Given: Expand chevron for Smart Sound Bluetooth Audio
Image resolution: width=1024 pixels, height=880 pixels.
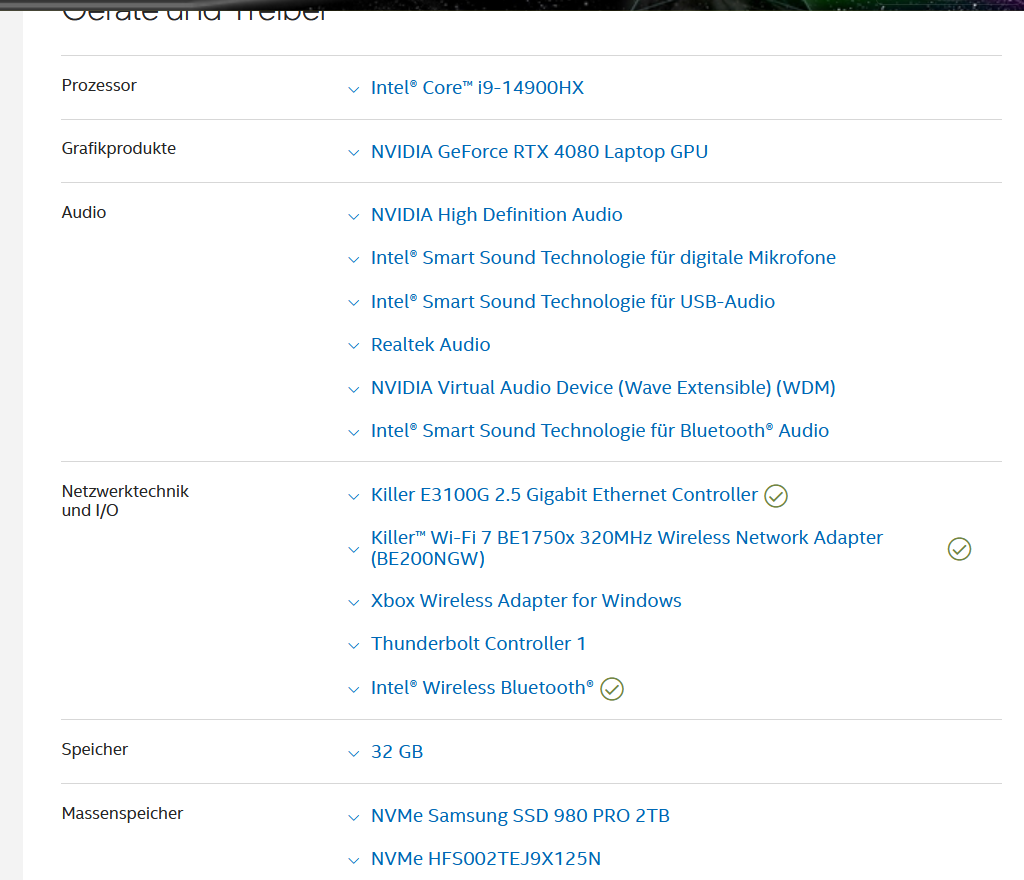Looking at the screenshot, I should (x=353, y=432).
